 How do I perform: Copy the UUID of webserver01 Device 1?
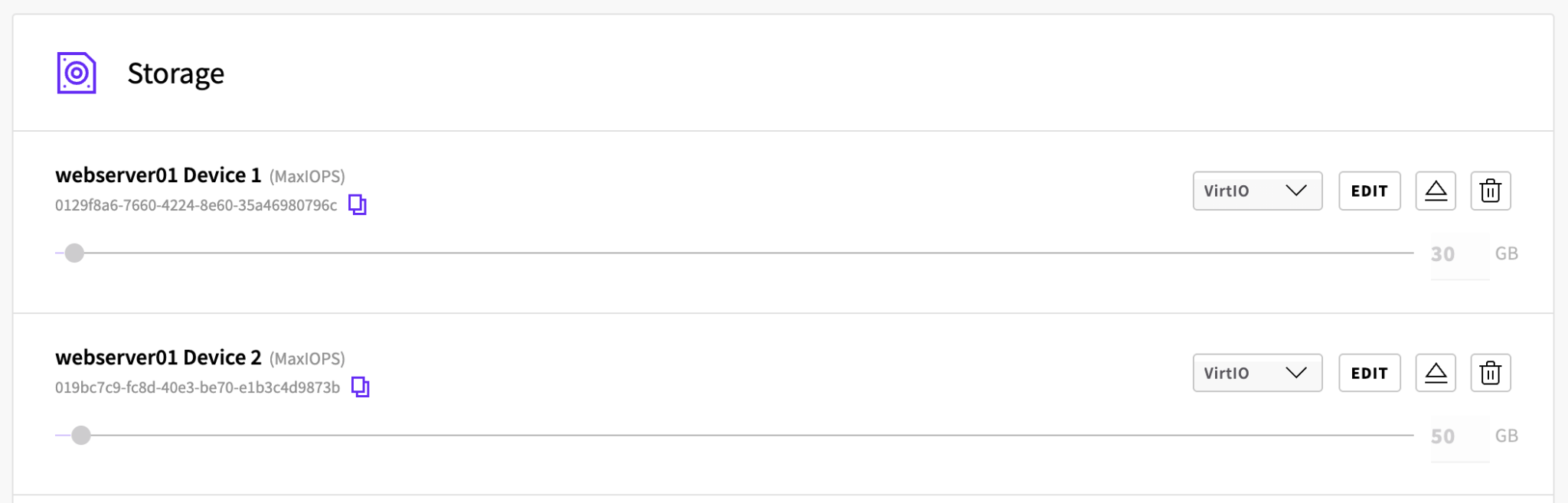(357, 204)
